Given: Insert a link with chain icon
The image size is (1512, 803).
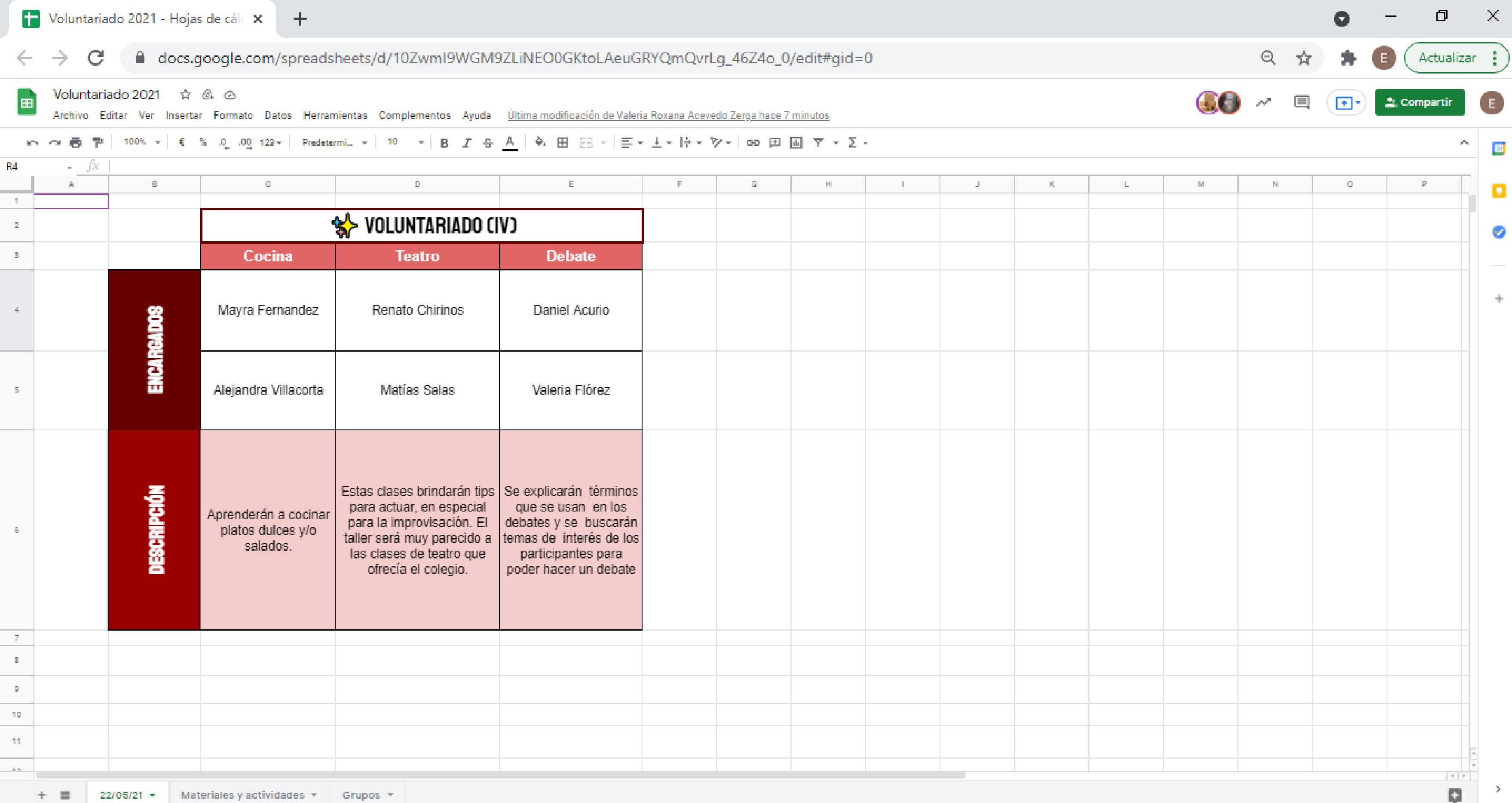Looking at the screenshot, I should click(x=753, y=142).
